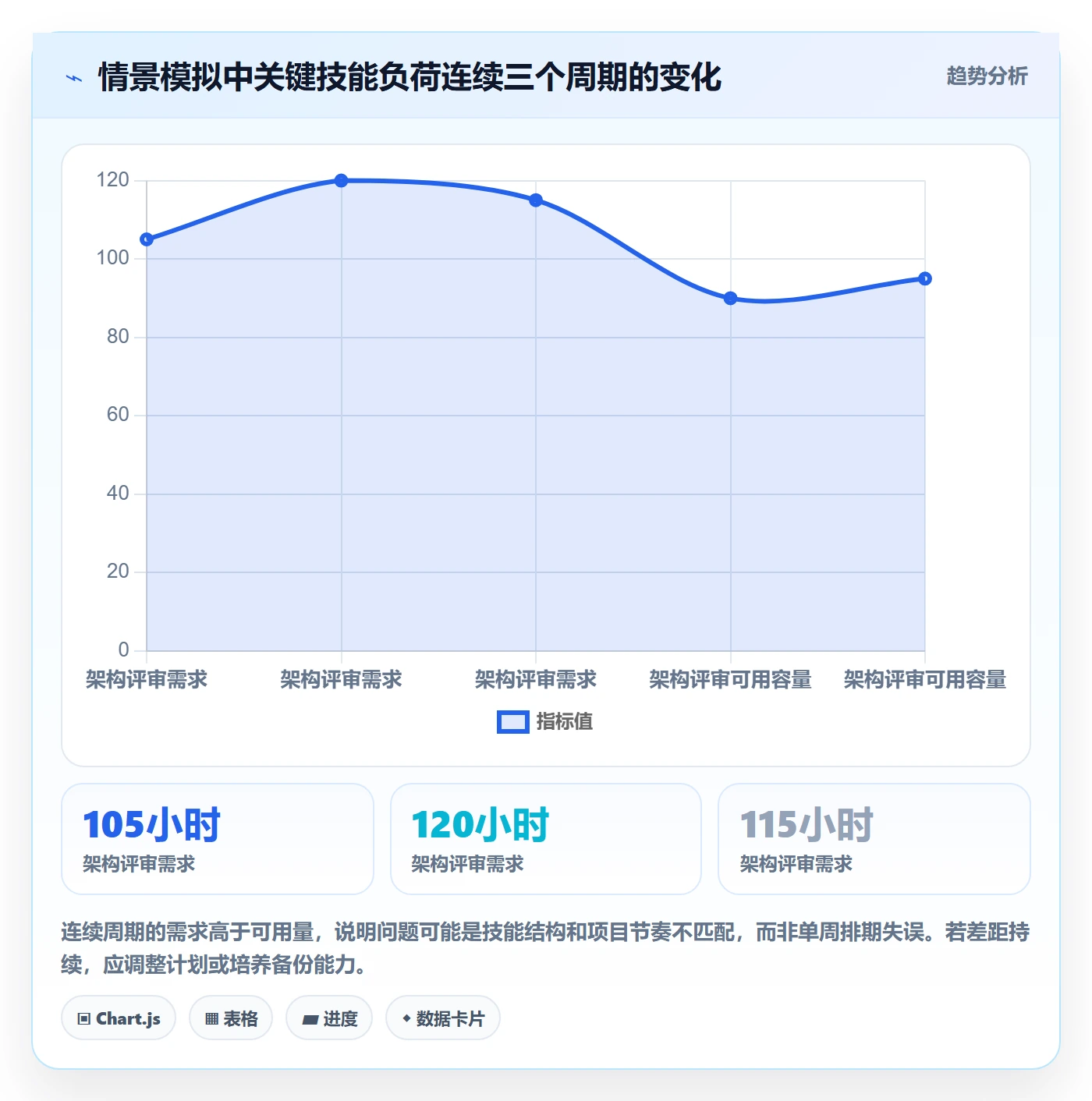1092x1101 pixels.
Task: Open the 数据卡片 tag
Action: click(x=443, y=1018)
